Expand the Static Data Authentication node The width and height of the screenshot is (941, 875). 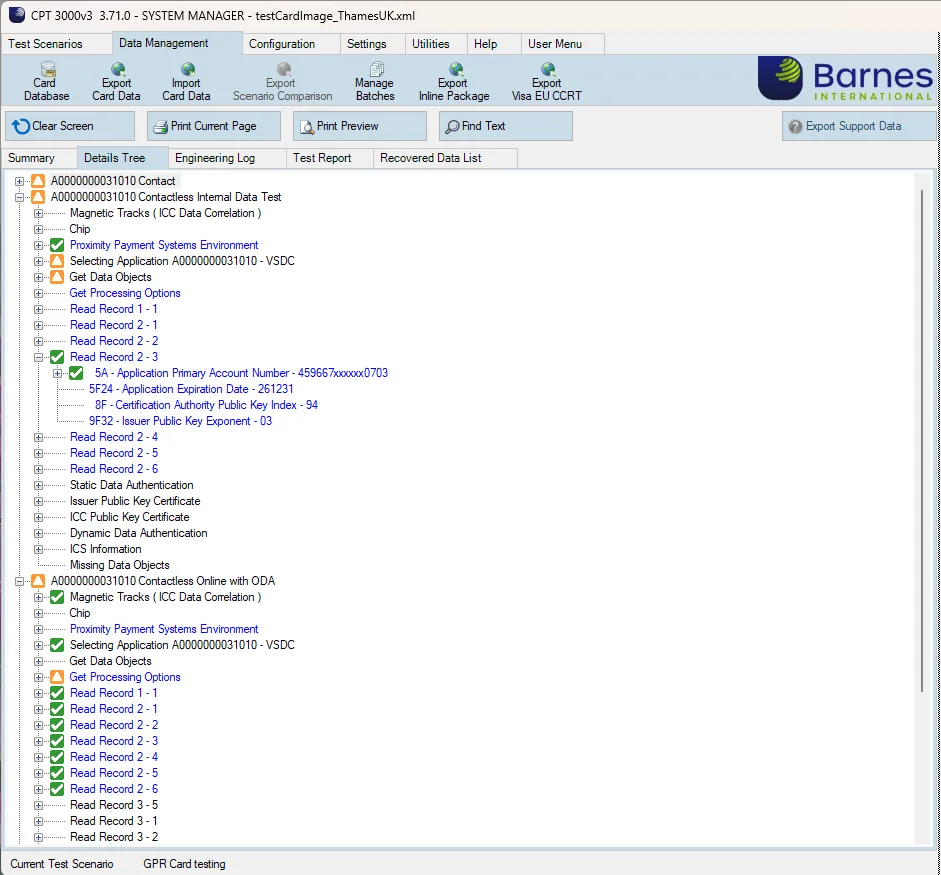point(39,485)
